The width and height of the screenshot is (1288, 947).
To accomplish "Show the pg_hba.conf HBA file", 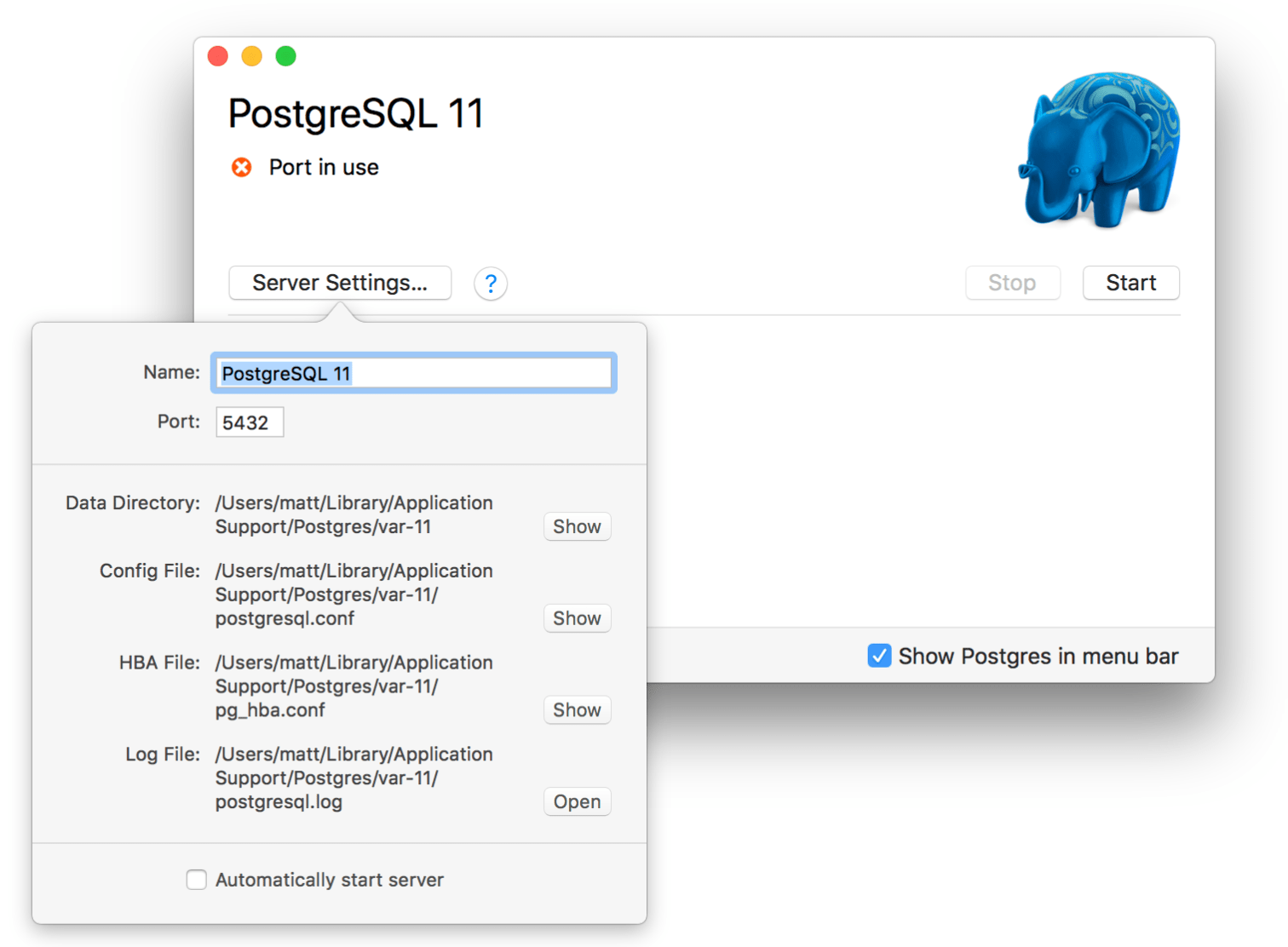I will click(577, 709).
